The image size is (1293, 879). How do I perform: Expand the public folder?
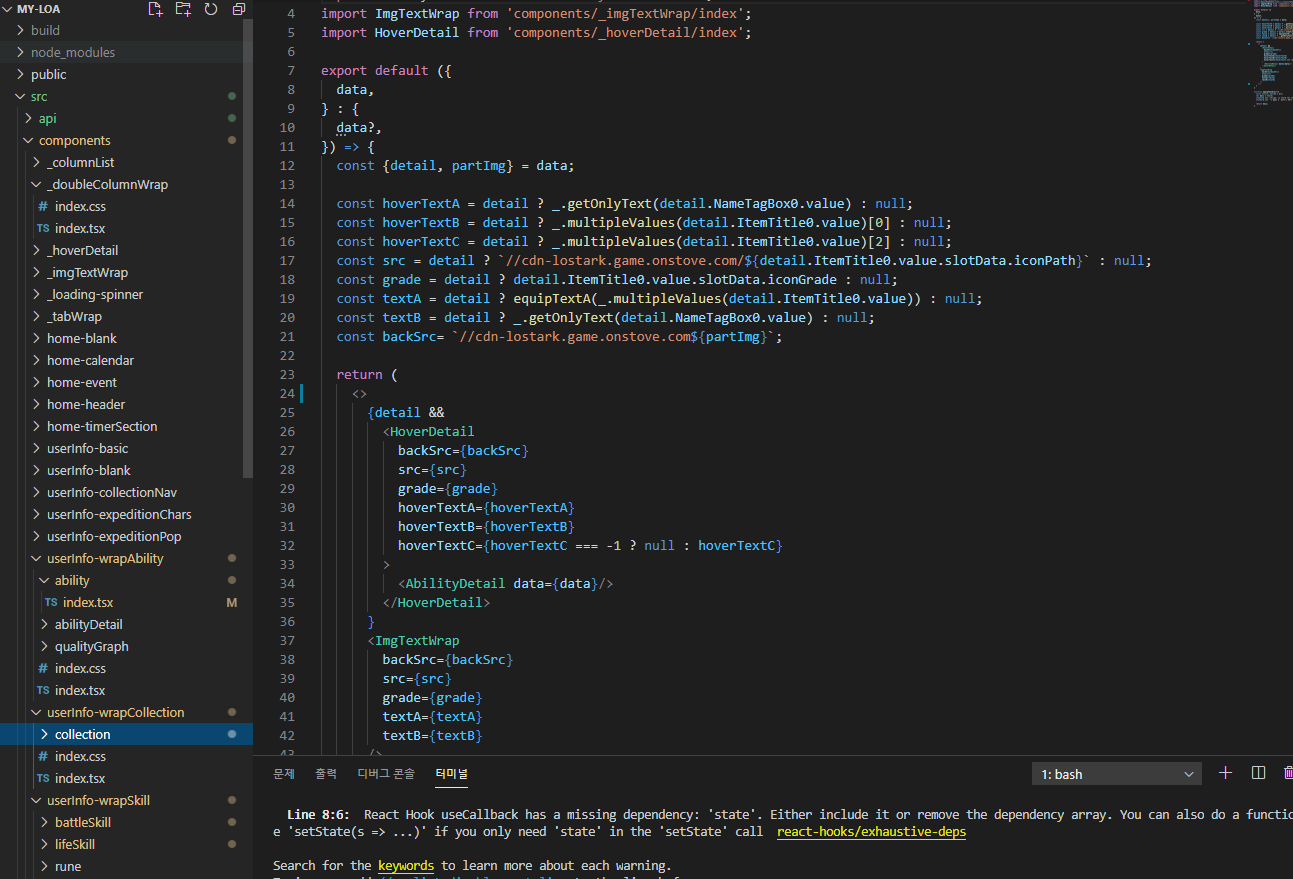click(124, 74)
